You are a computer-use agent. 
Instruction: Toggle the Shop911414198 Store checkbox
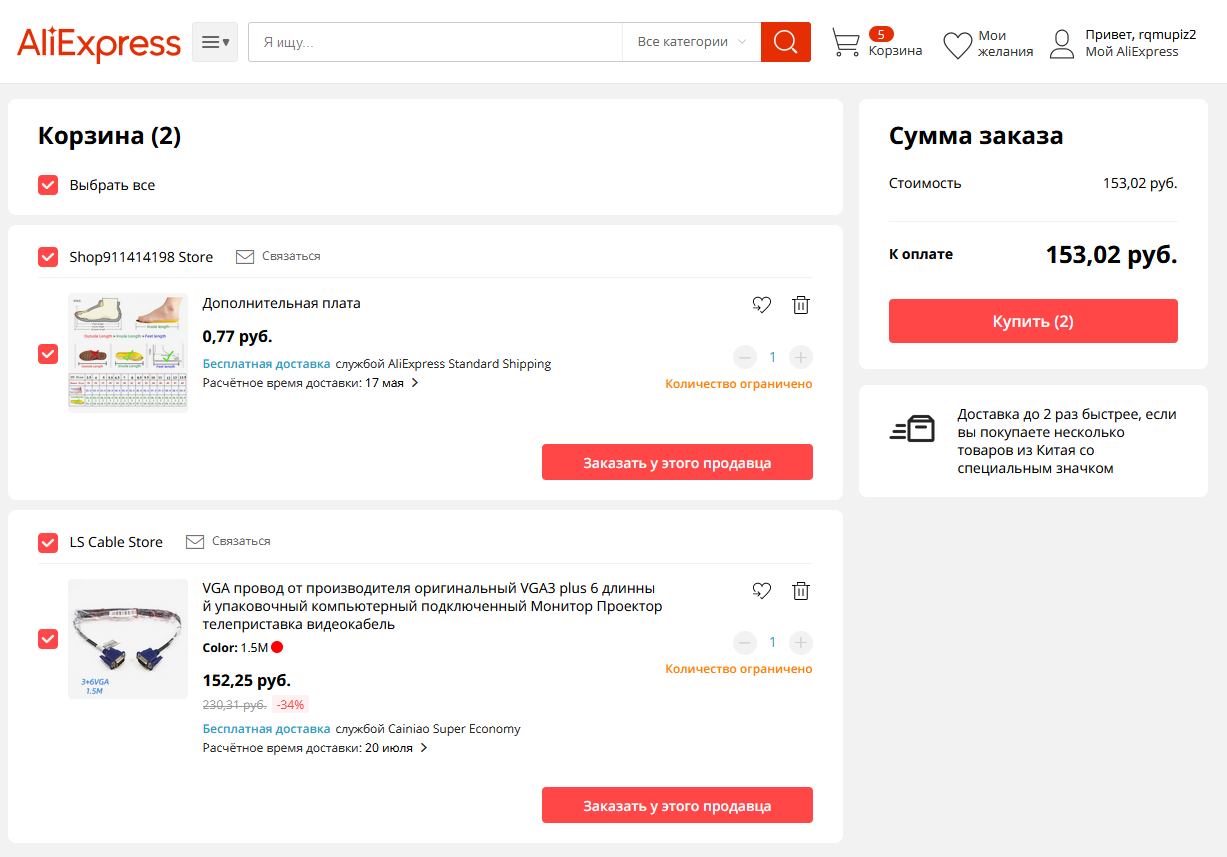[48, 257]
